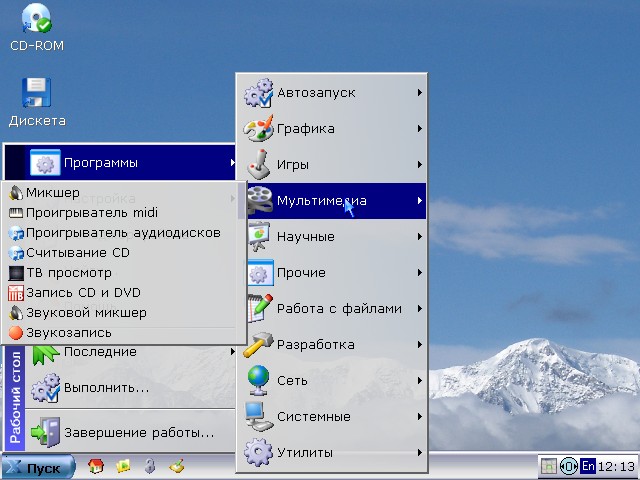640x480 pixels.
Task: Click the Автозапуск gears icon
Action: point(258,93)
